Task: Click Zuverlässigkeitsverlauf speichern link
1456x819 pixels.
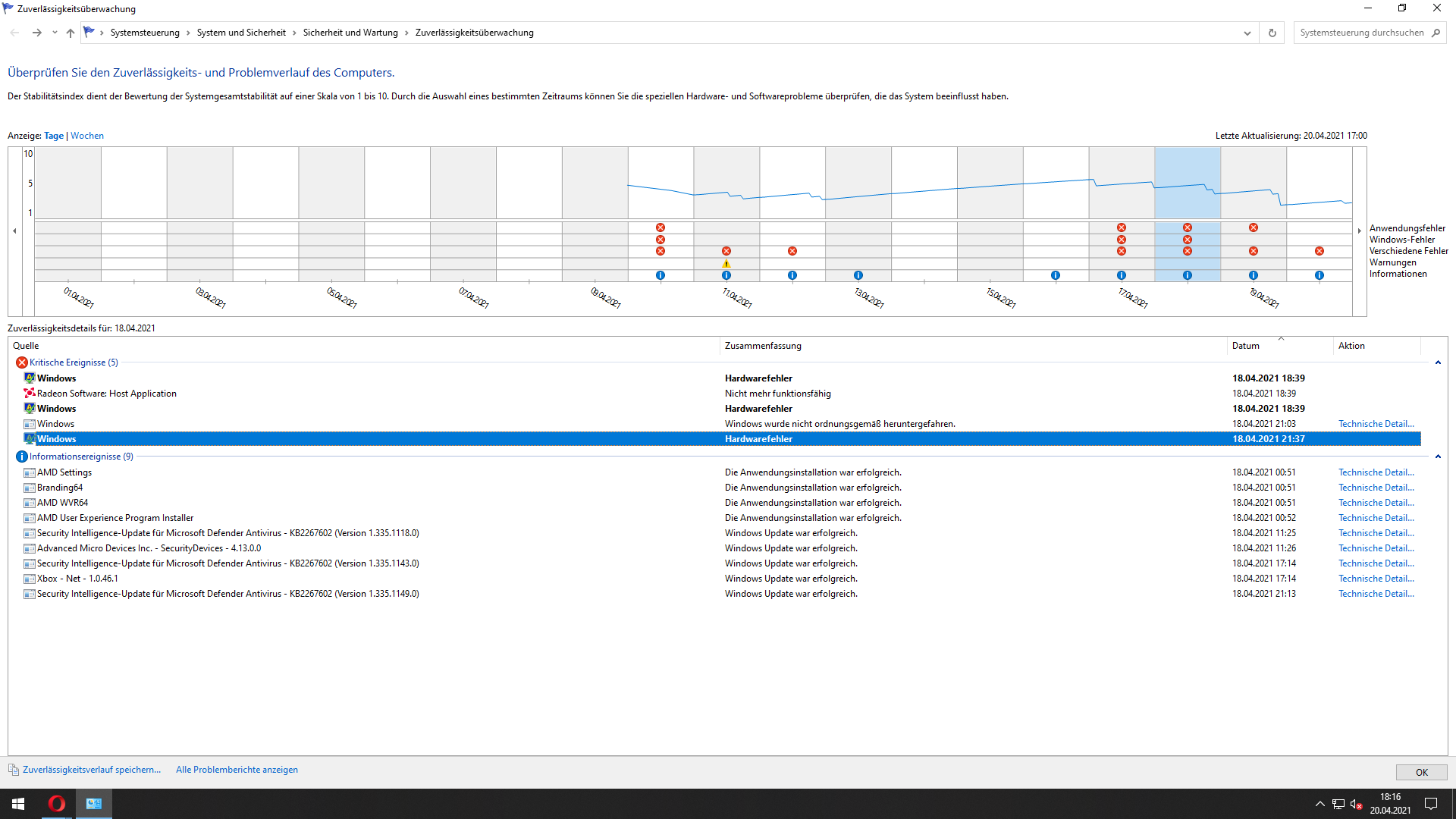Action: (92, 770)
